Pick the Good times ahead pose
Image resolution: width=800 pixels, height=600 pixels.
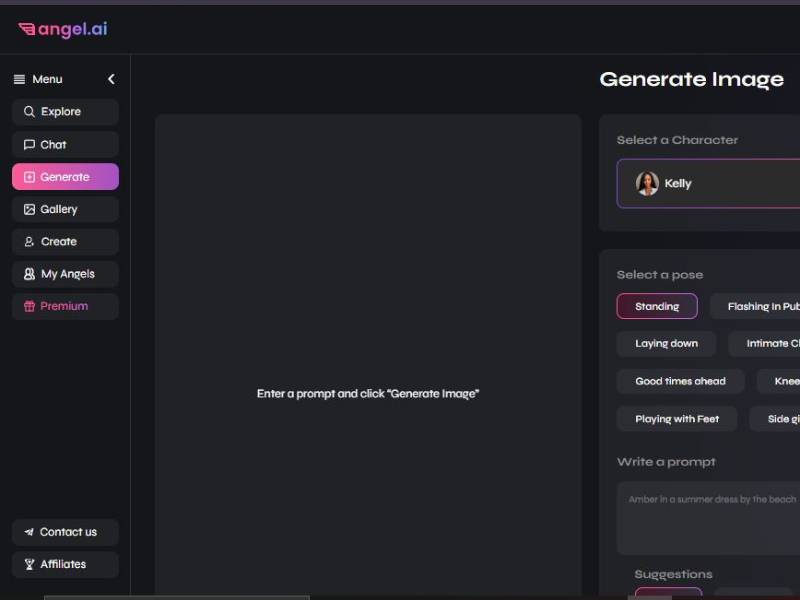[680, 381]
